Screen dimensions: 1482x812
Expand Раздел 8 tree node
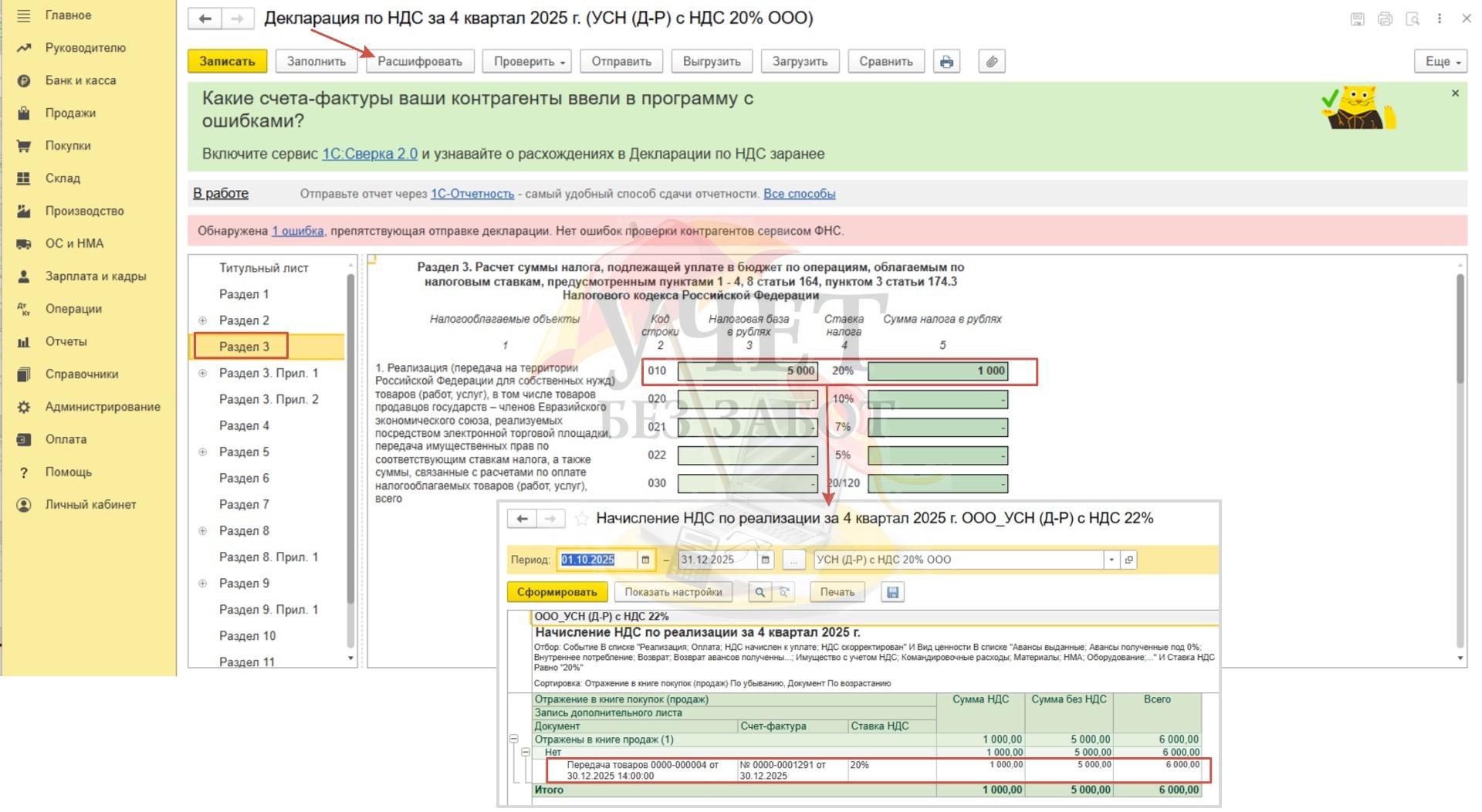203,531
